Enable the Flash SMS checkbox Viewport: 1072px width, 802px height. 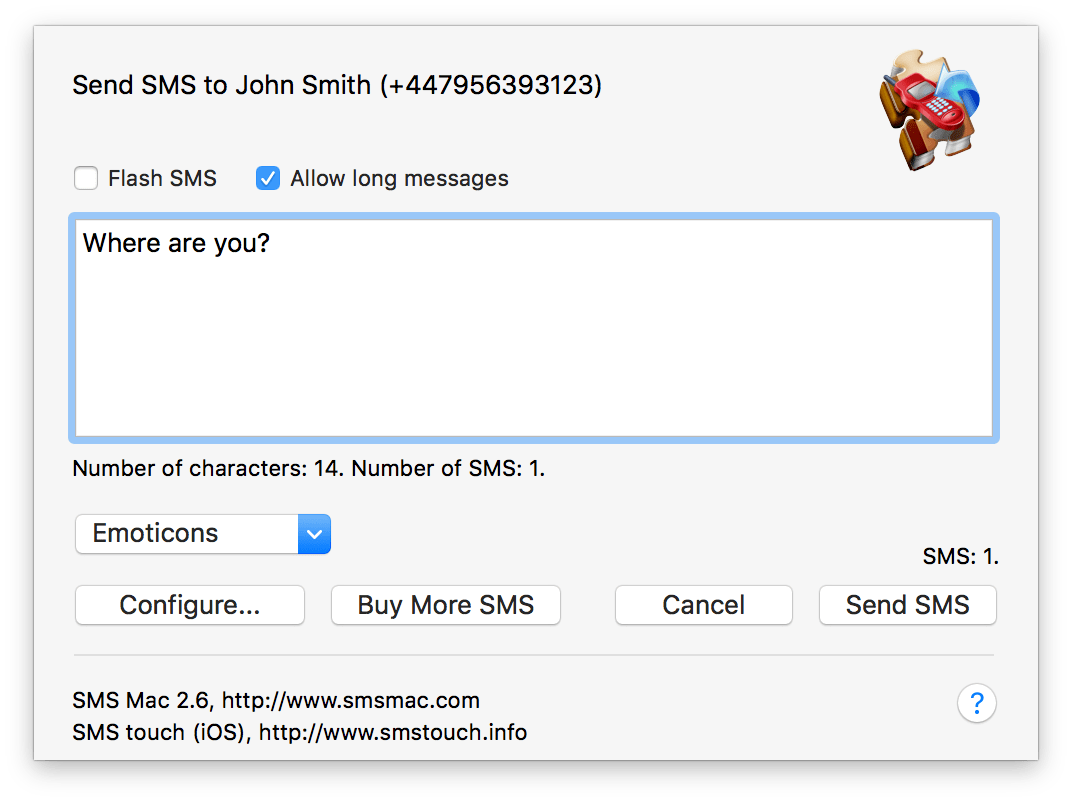pyautogui.click(x=86, y=178)
